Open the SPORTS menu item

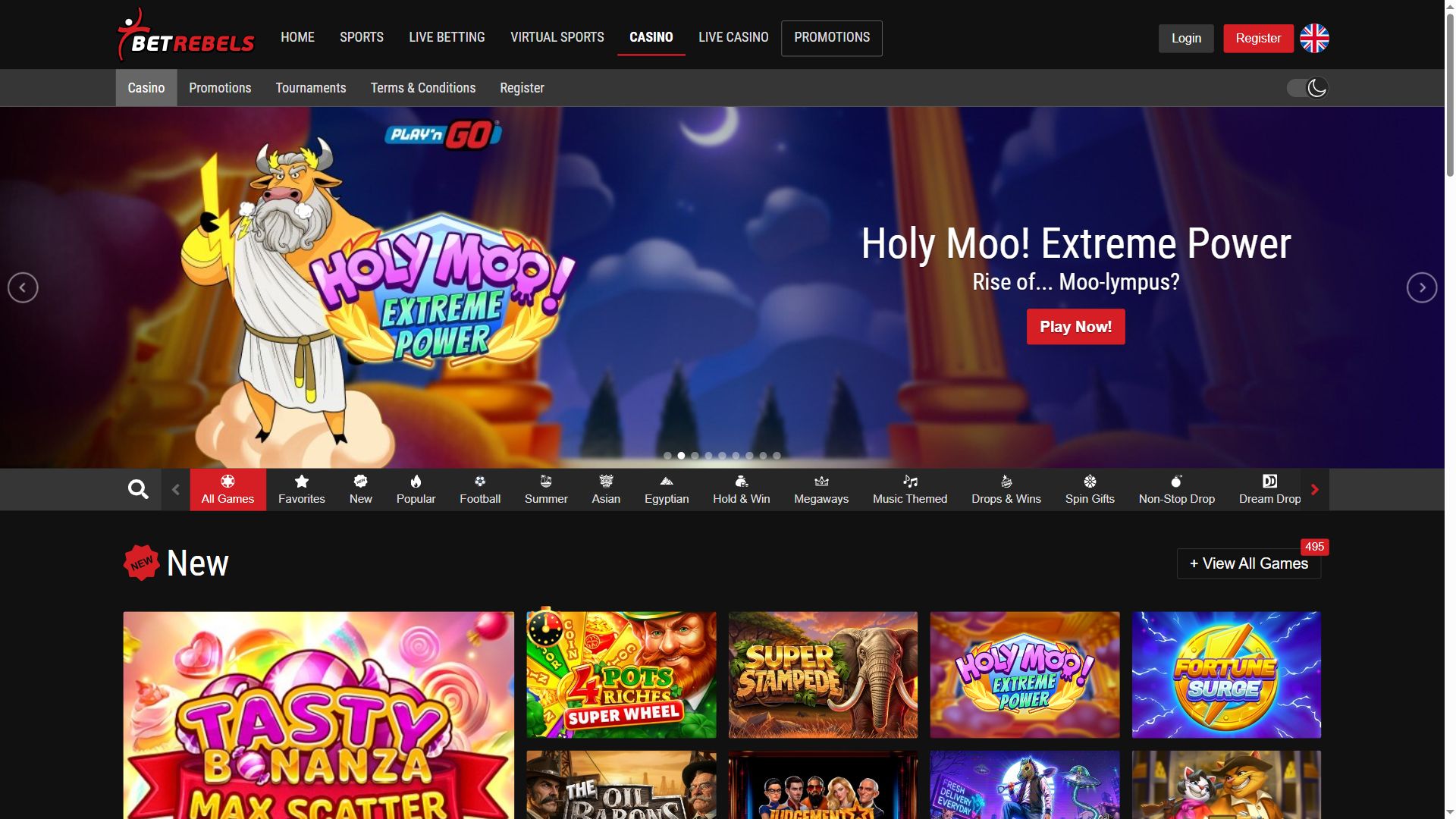point(362,37)
